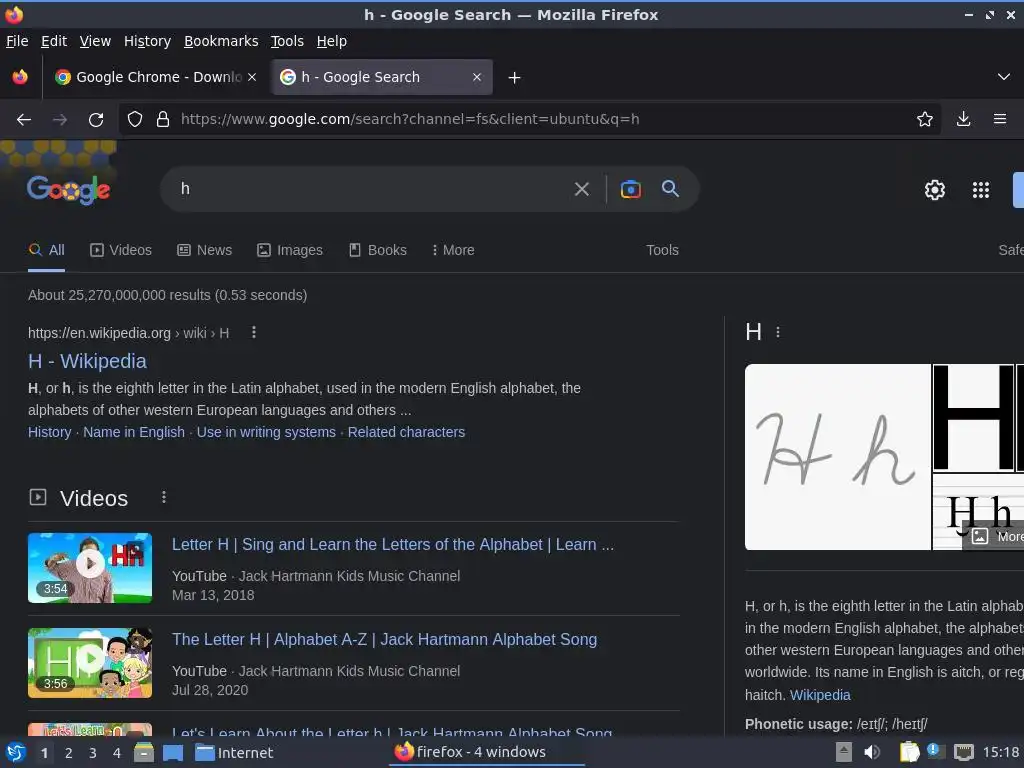Open the Google apps grid
The width and height of the screenshot is (1024, 768).
(981, 190)
